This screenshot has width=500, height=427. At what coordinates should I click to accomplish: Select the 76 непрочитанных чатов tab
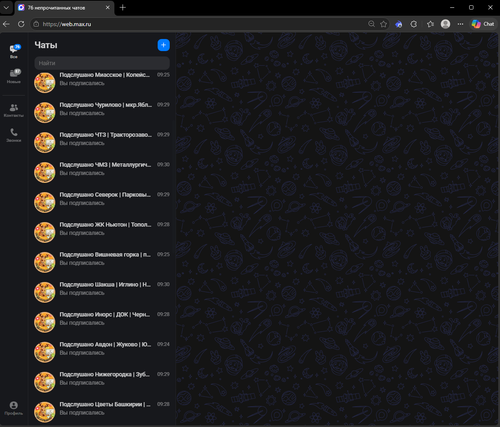click(x=64, y=8)
